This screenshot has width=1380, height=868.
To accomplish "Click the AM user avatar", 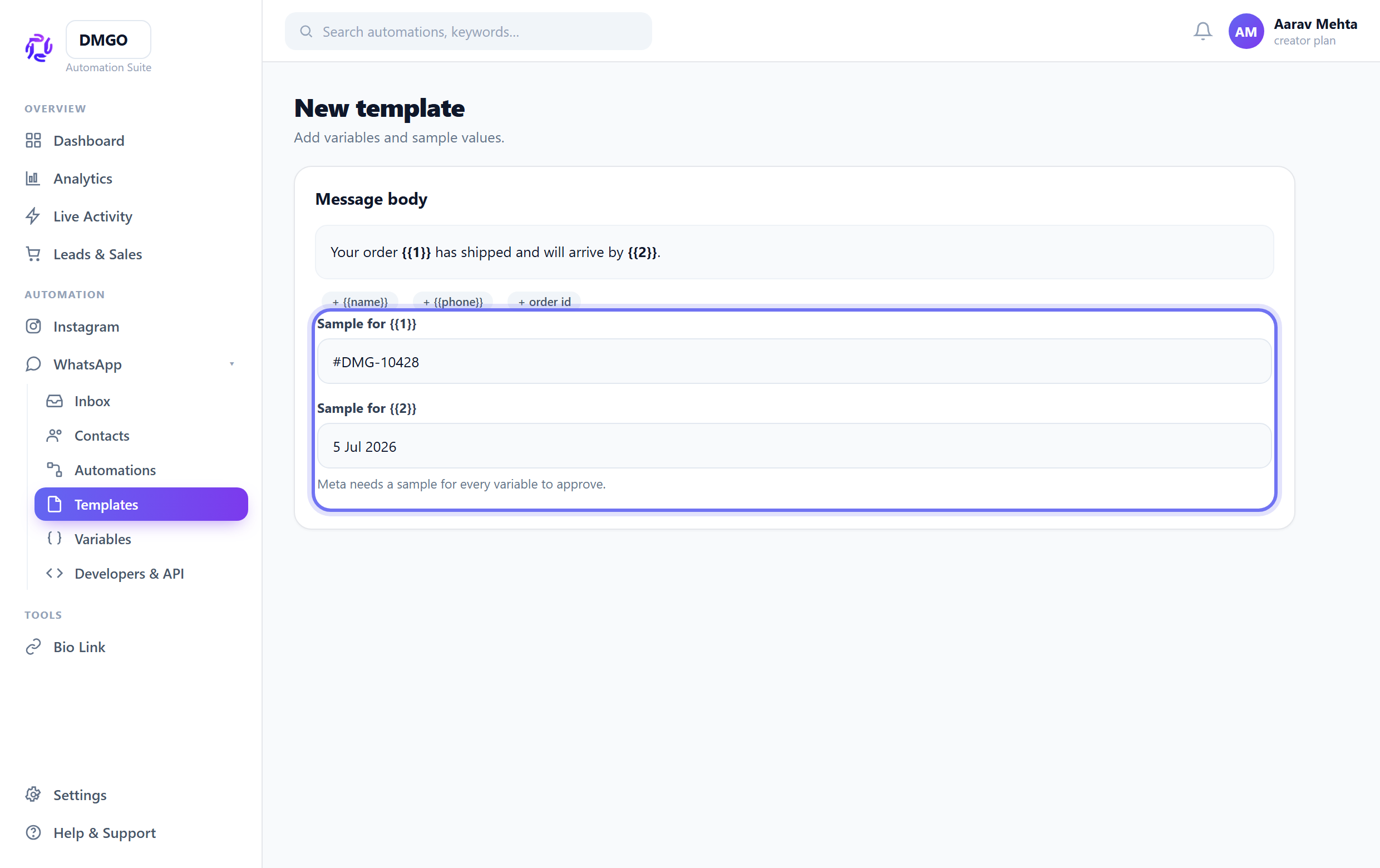I will tap(1246, 32).
